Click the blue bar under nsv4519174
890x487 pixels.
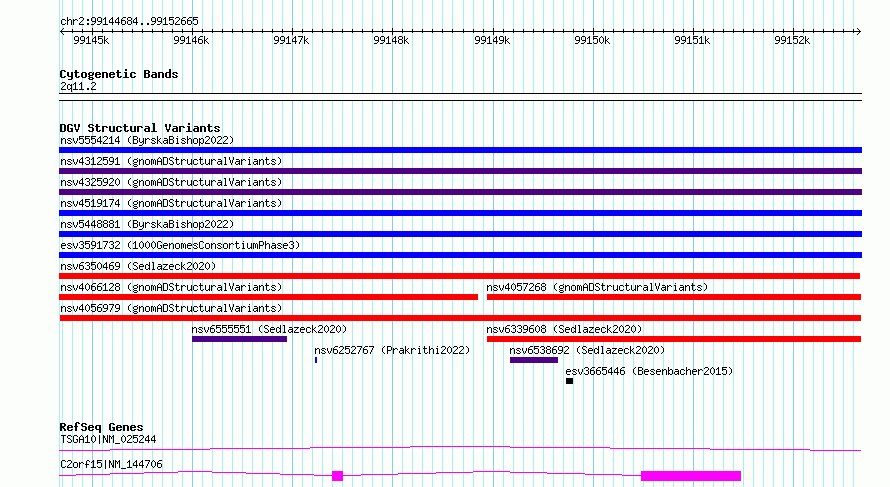pos(460,213)
